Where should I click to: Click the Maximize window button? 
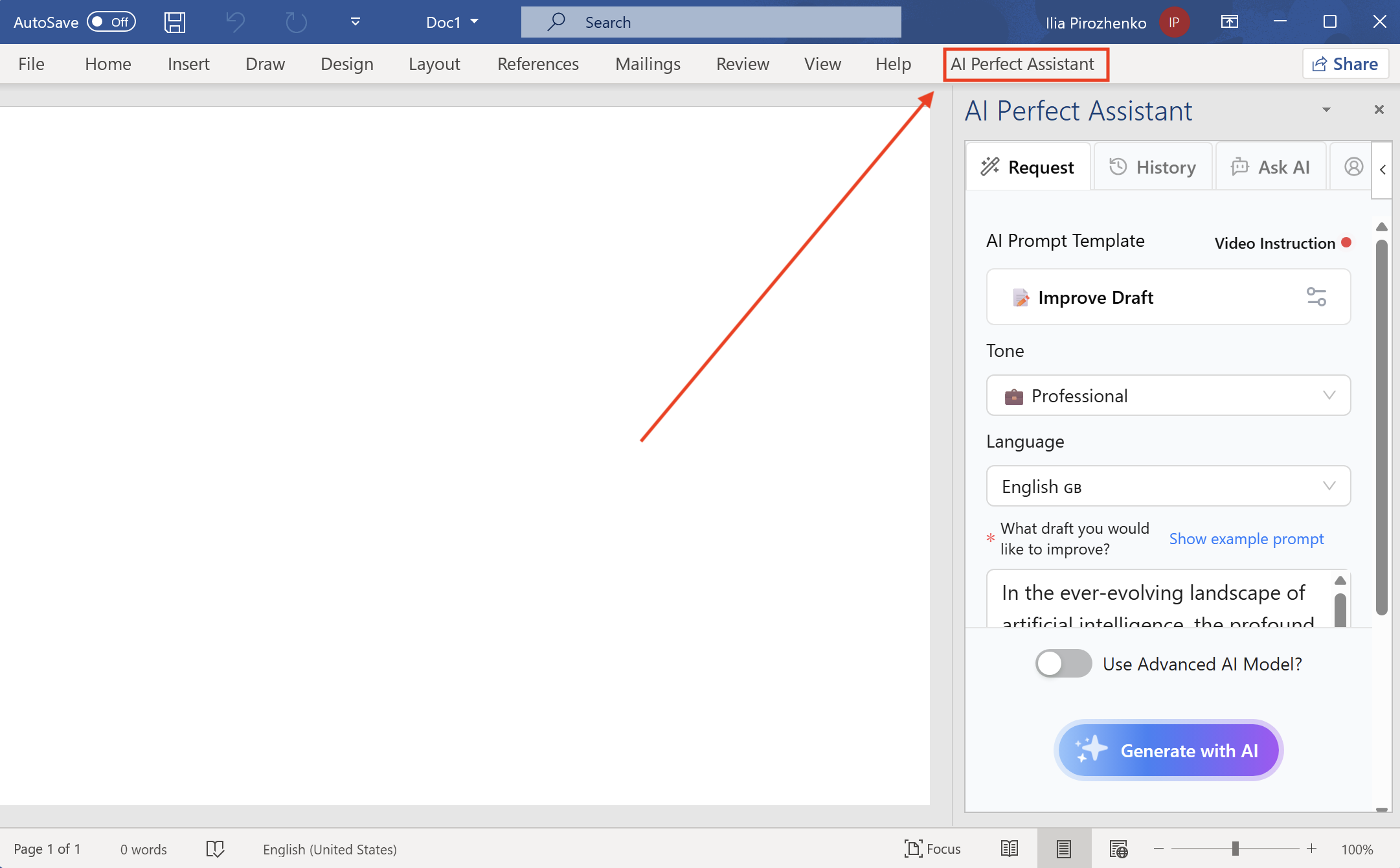click(1330, 21)
